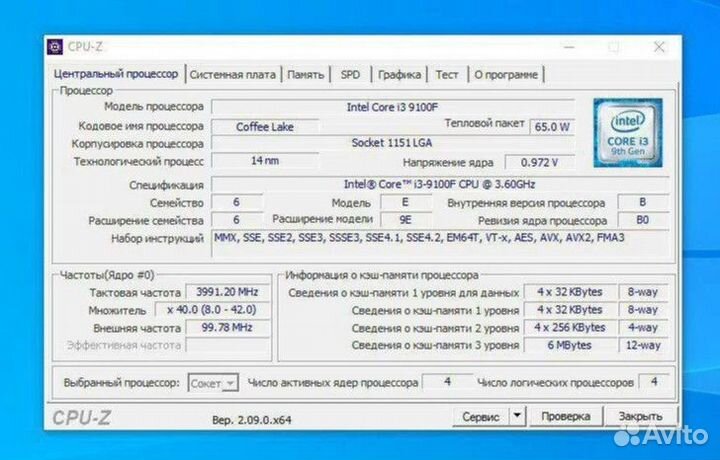This screenshot has height=460, width=720.
Task: Click the multiplier x 40.0 (8.0 - 42.0) value
Action: point(212,309)
